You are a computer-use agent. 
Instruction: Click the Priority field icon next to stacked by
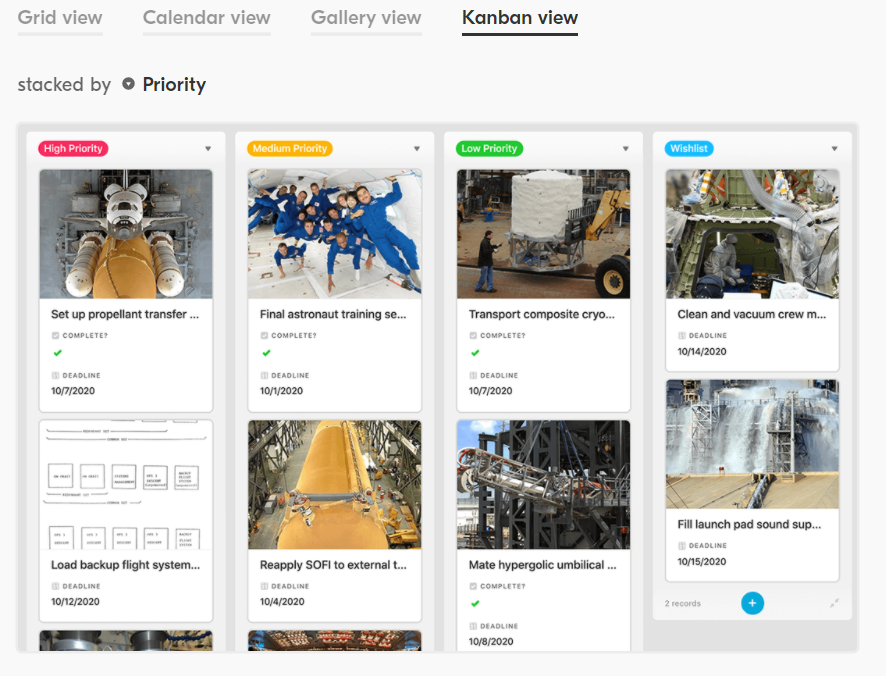point(128,84)
